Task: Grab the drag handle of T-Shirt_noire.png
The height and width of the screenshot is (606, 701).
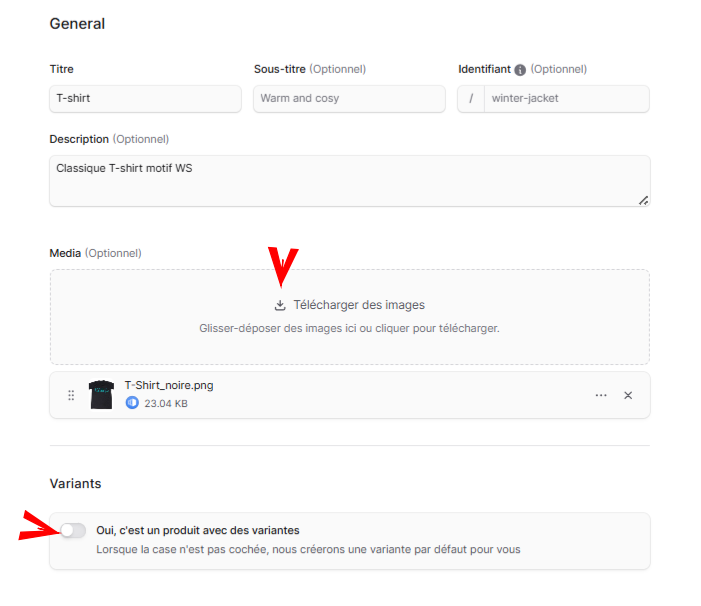Action: click(x=71, y=395)
